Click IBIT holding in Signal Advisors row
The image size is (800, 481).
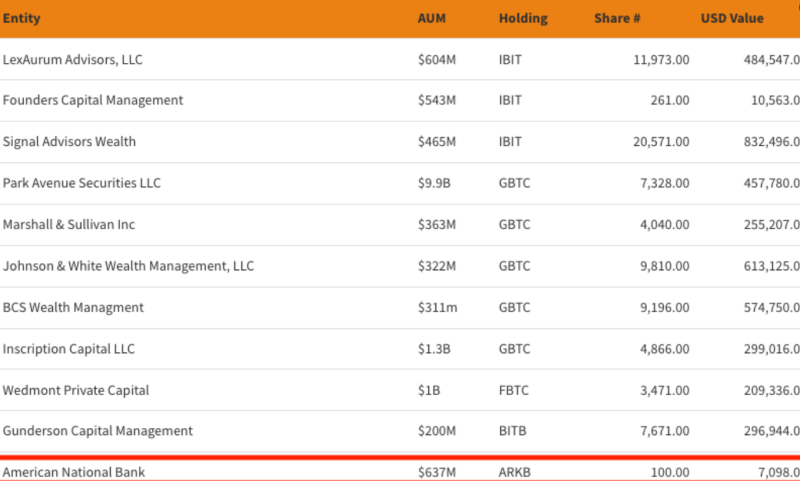(510, 141)
